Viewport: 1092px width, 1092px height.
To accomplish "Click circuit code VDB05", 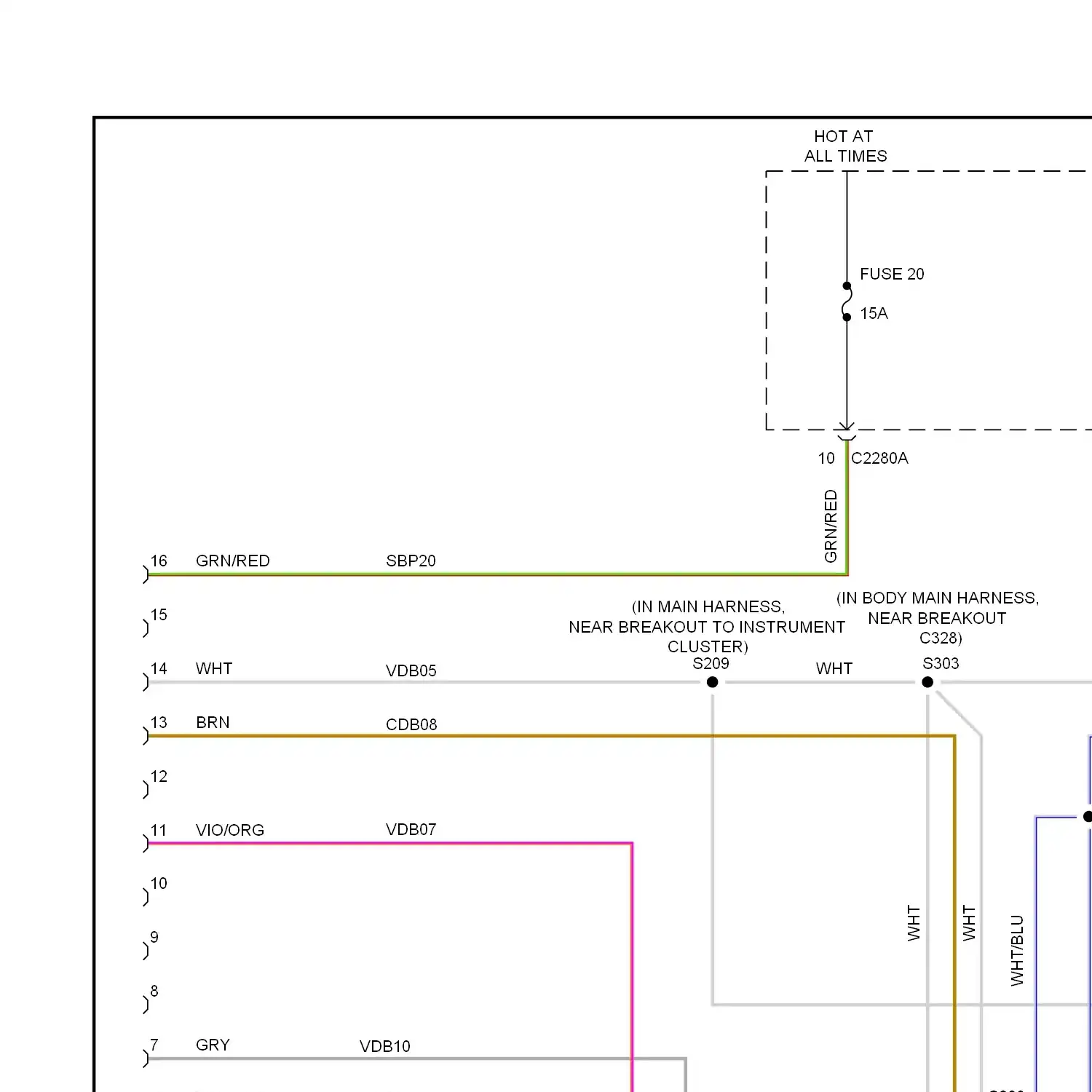I will pyautogui.click(x=411, y=670).
